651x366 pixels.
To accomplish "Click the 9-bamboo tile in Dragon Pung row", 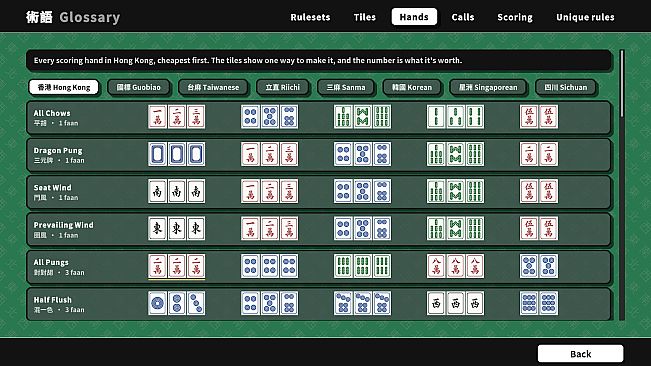I will pyautogui.click(x=475, y=154).
